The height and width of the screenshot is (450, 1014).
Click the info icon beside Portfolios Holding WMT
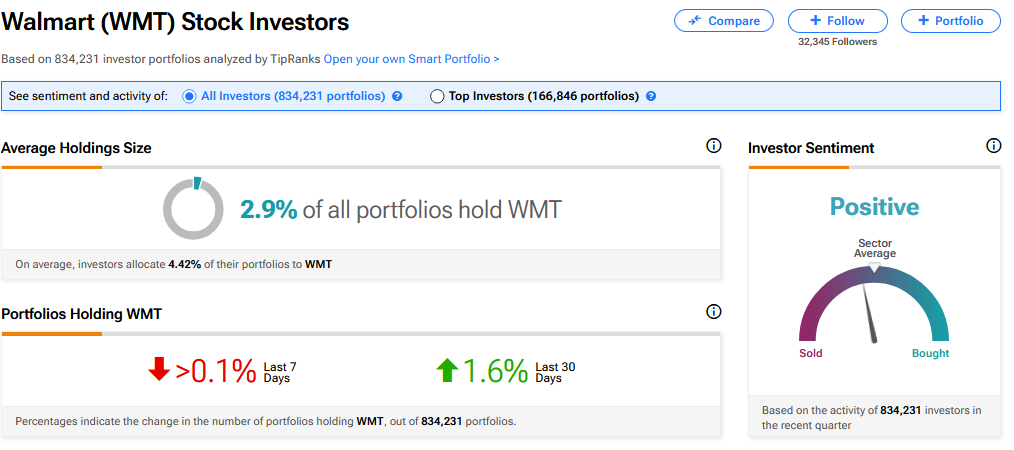713,312
